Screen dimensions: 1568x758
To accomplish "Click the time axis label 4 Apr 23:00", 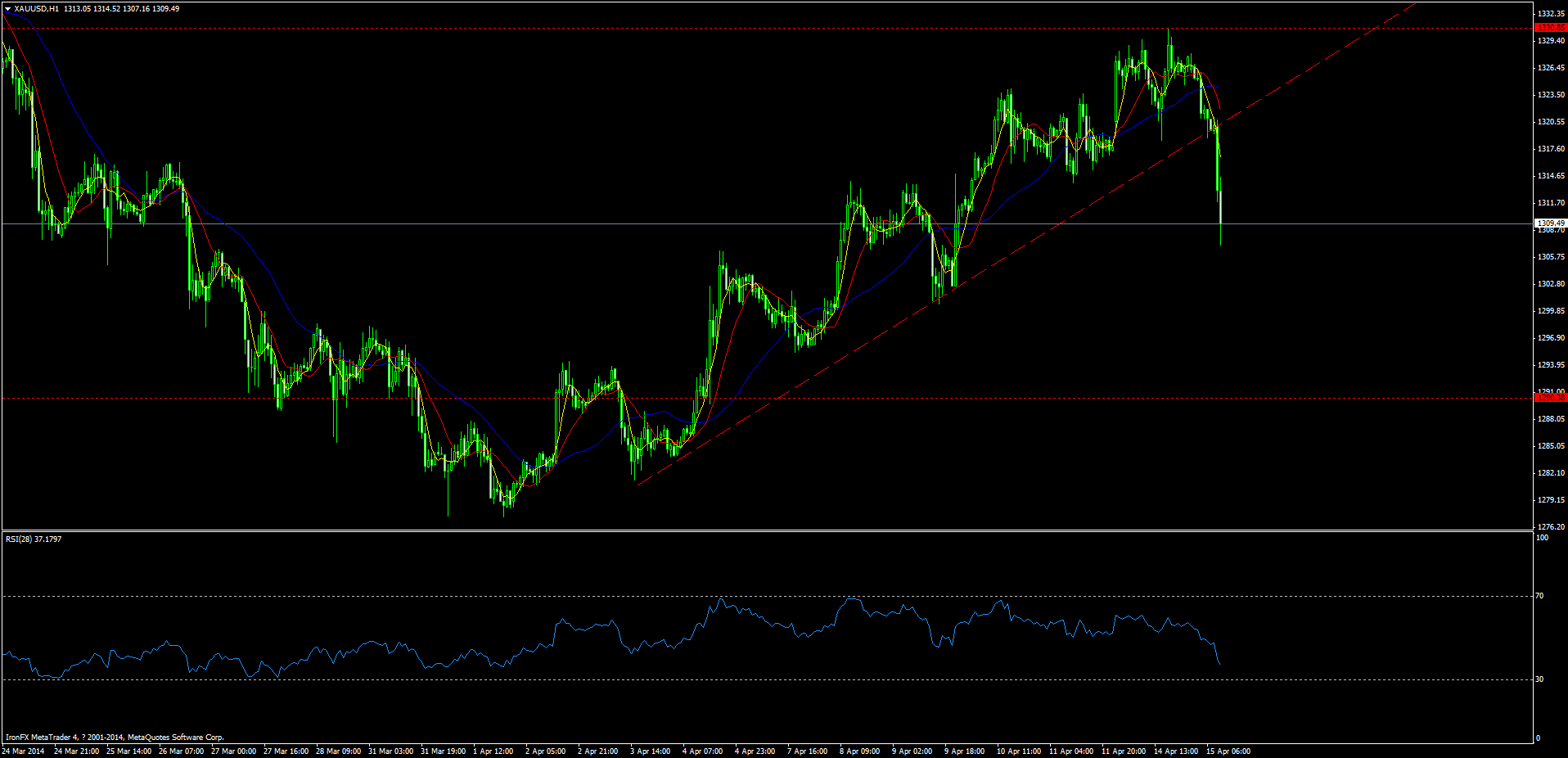I will click(755, 751).
